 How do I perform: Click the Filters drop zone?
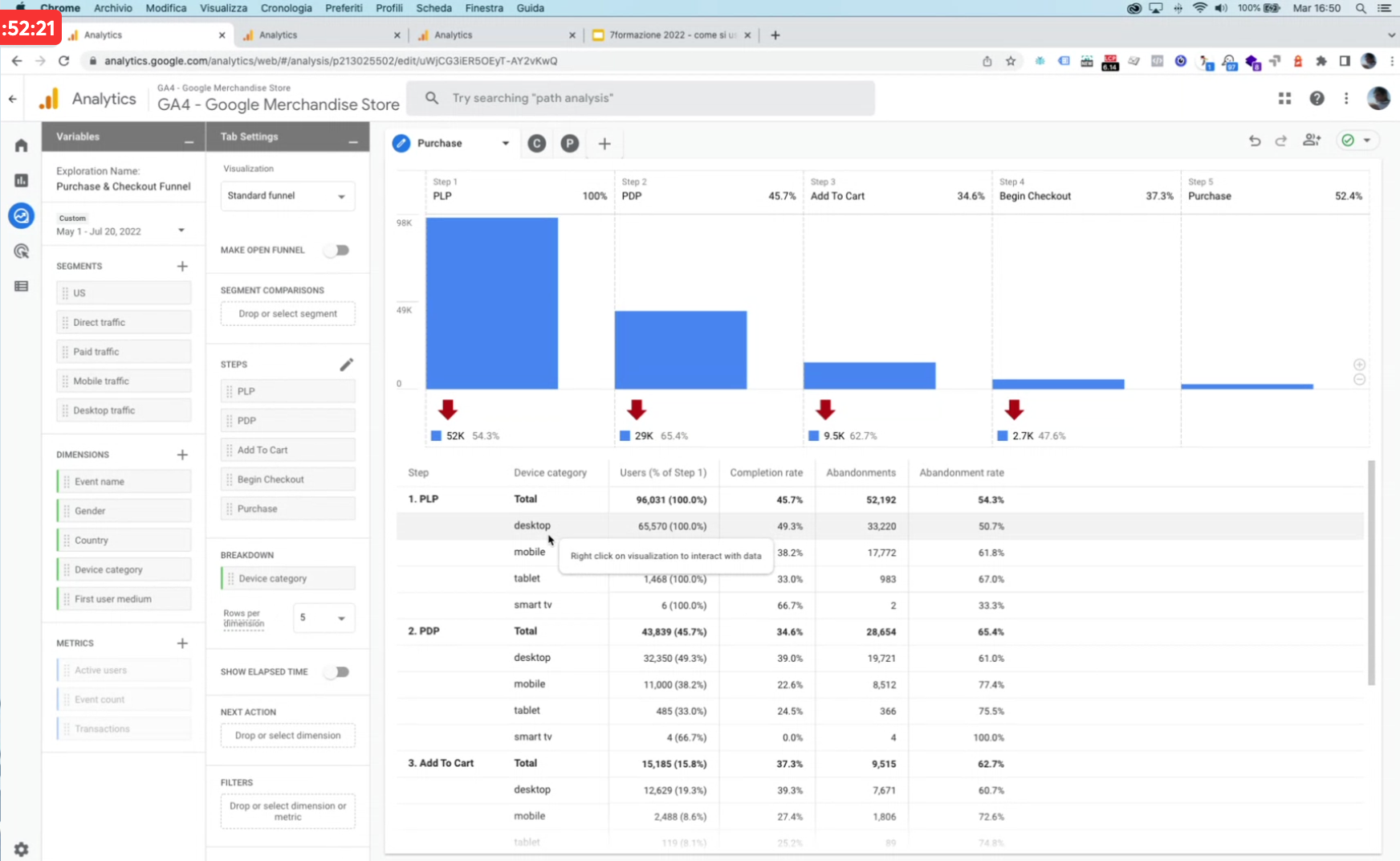pos(287,811)
